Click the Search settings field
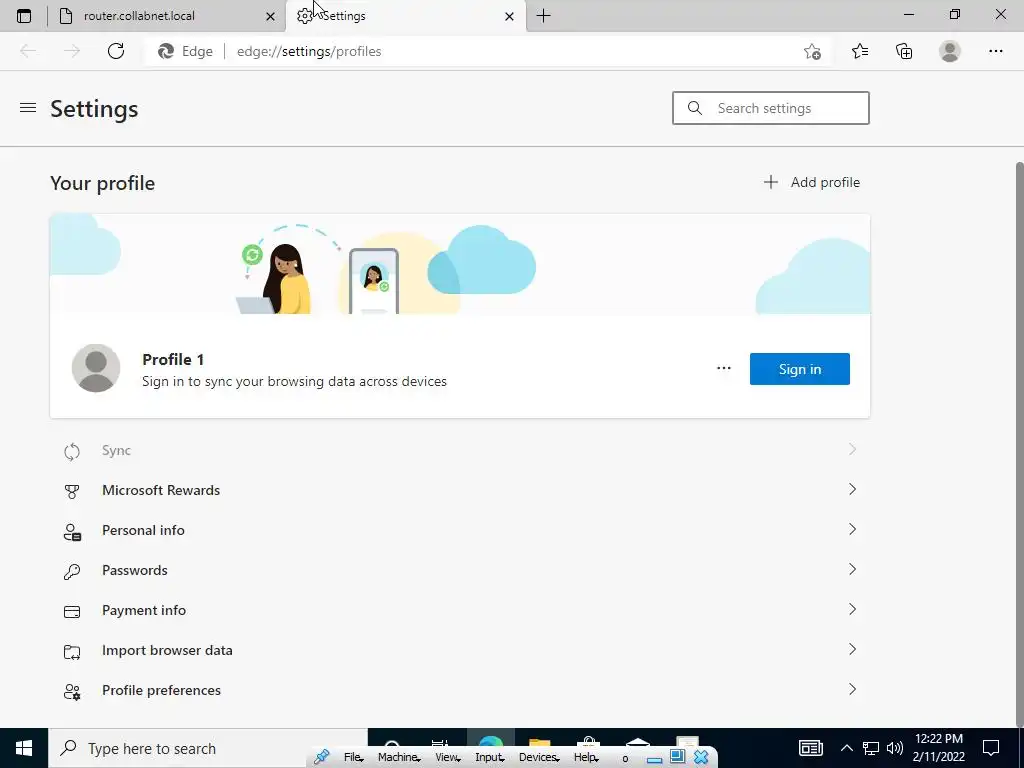The image size is (1024, 768). point(771,108)
